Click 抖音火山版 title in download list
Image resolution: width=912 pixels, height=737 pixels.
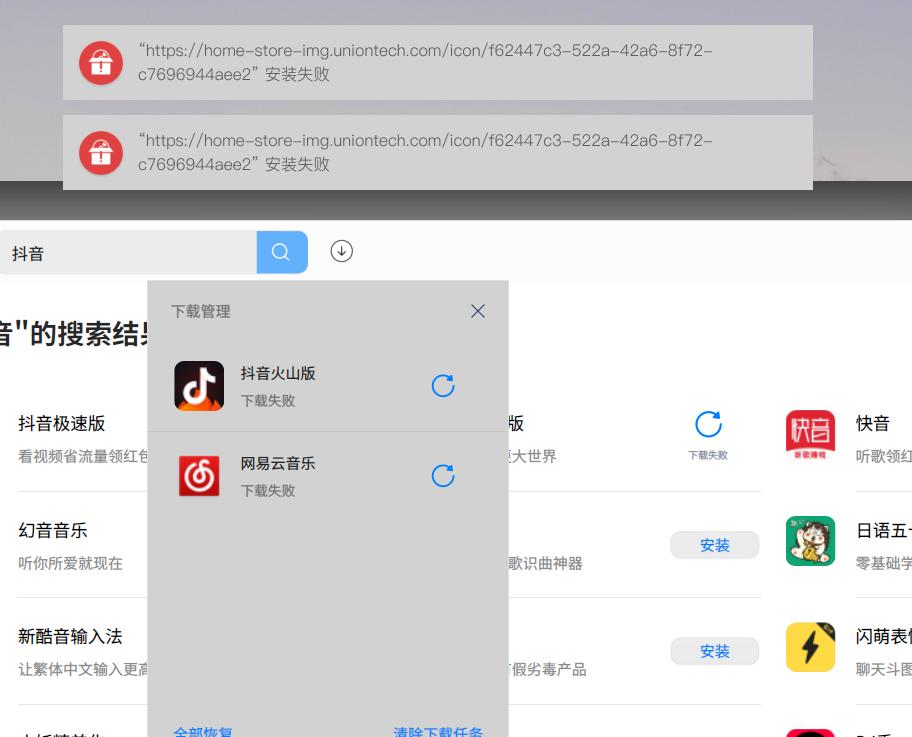coord(278,373)
